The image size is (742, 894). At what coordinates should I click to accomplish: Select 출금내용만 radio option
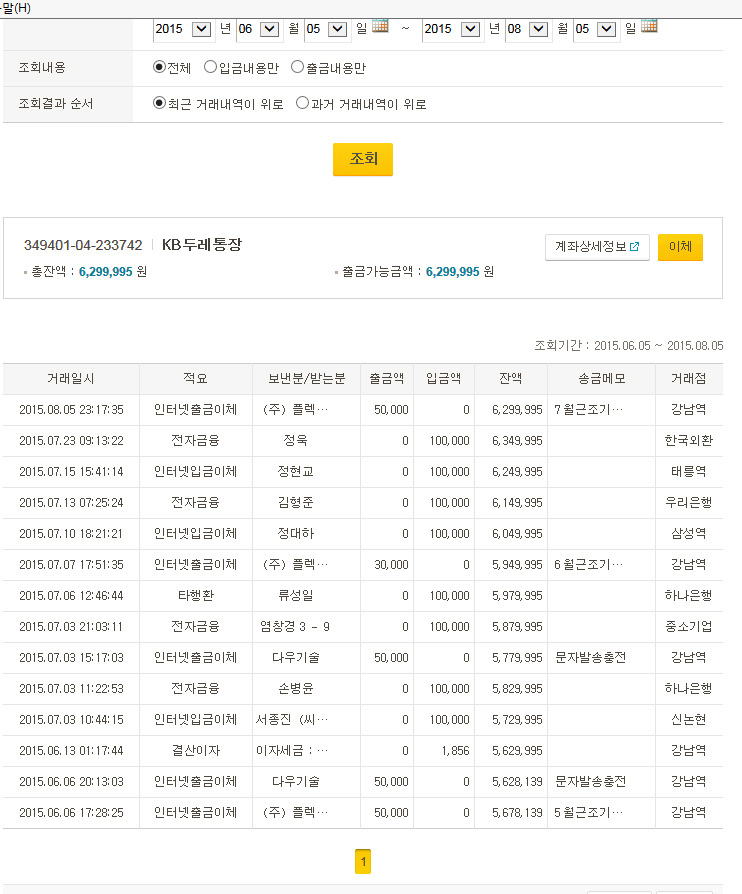click(x=297, y=67)
